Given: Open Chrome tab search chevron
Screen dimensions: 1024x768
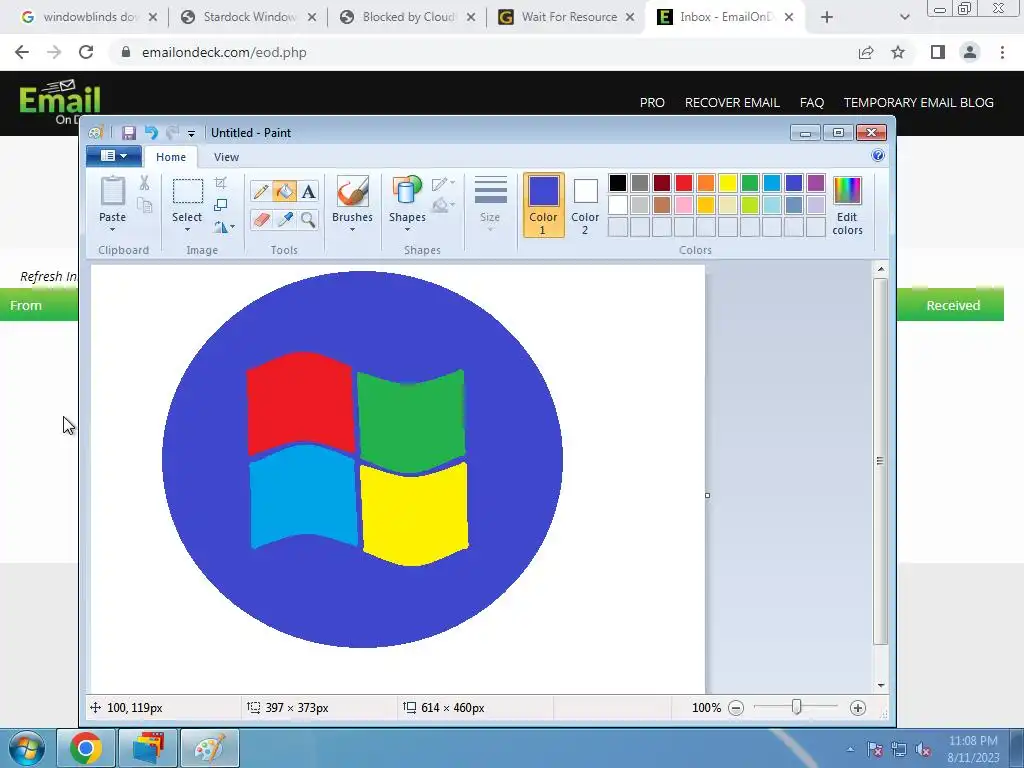Looking at the screenshot, I should pos(904,18).
